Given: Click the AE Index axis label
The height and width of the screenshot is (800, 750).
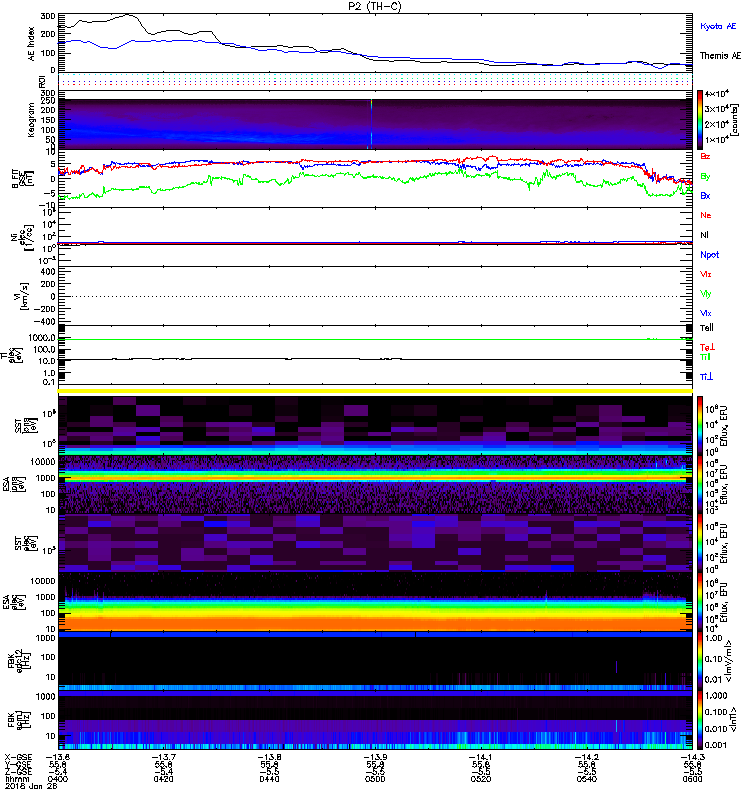Looking at the screenshot, I should coord(32,43).
